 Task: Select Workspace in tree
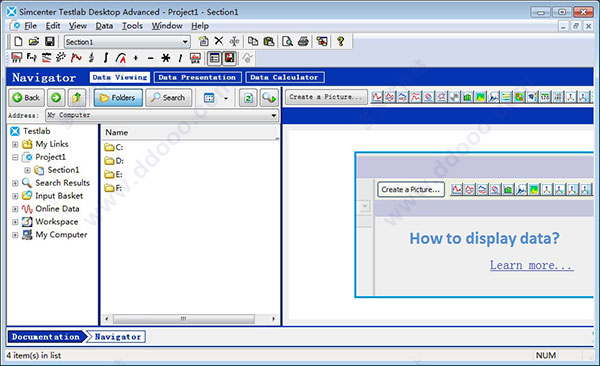coord(57,222)
